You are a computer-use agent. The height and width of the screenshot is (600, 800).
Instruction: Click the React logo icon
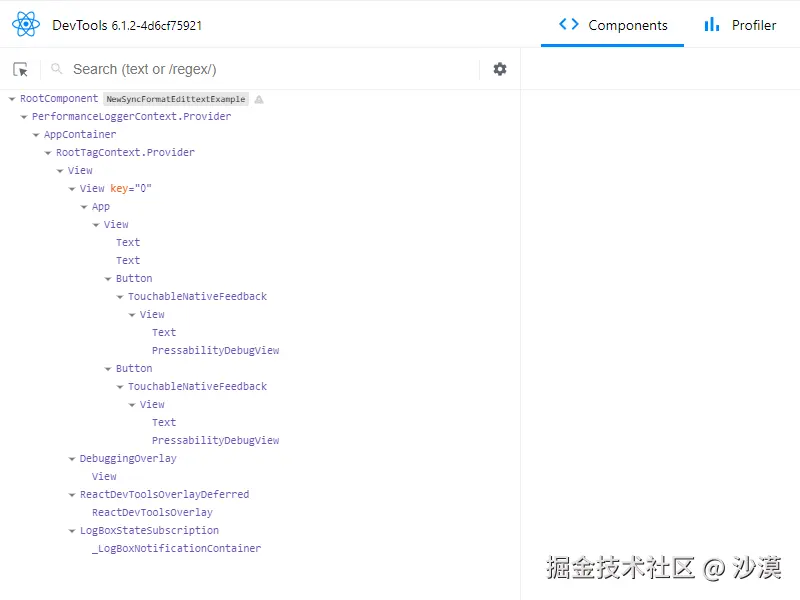point(26,24)
